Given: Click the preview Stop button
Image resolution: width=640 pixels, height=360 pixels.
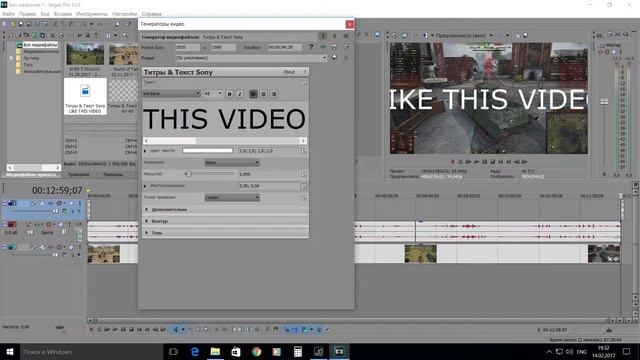Looking at the screenshot, I should 493,162.
